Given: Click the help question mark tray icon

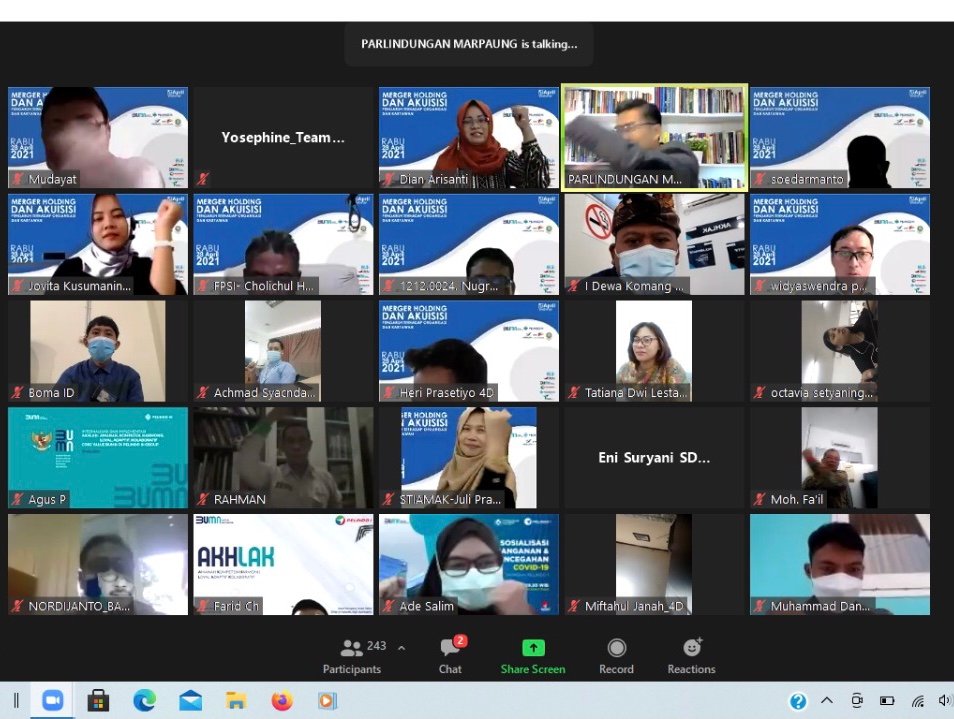Looking at the screenshot, I should (798, 701).
